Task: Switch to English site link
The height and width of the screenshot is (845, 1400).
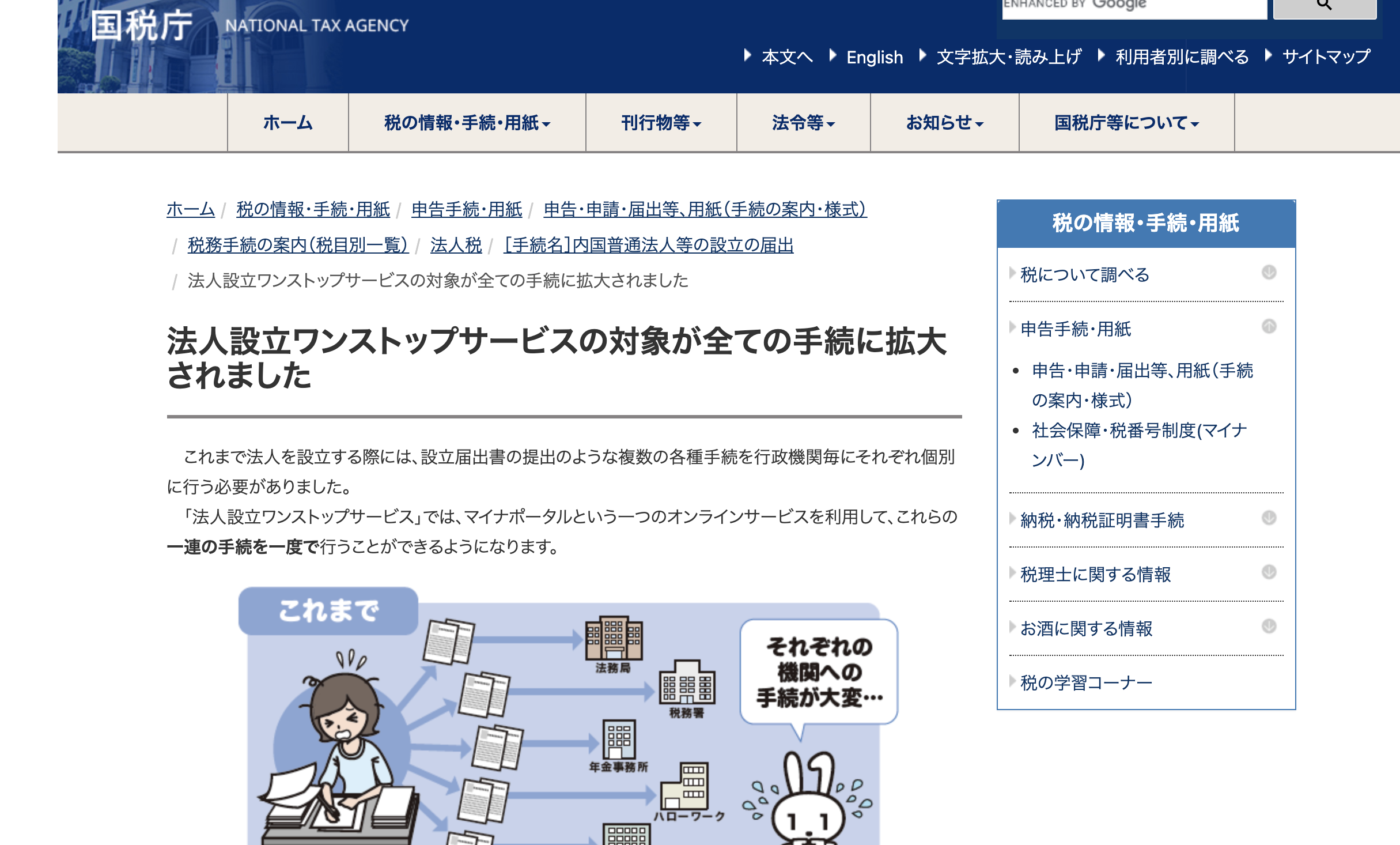Action: (874, 57)
